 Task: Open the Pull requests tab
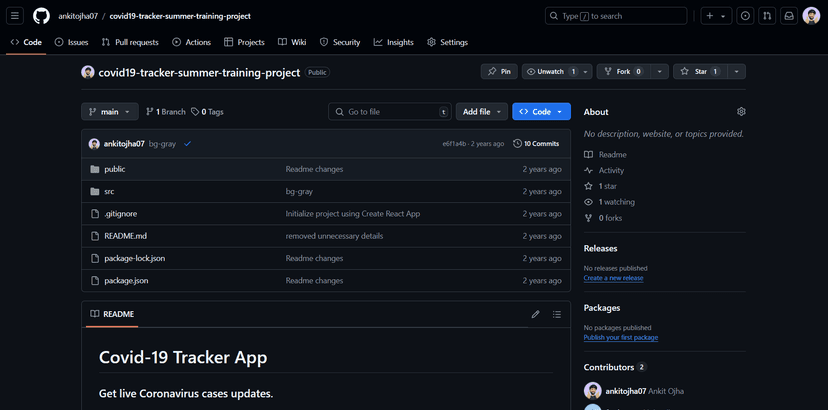point(130,42)
